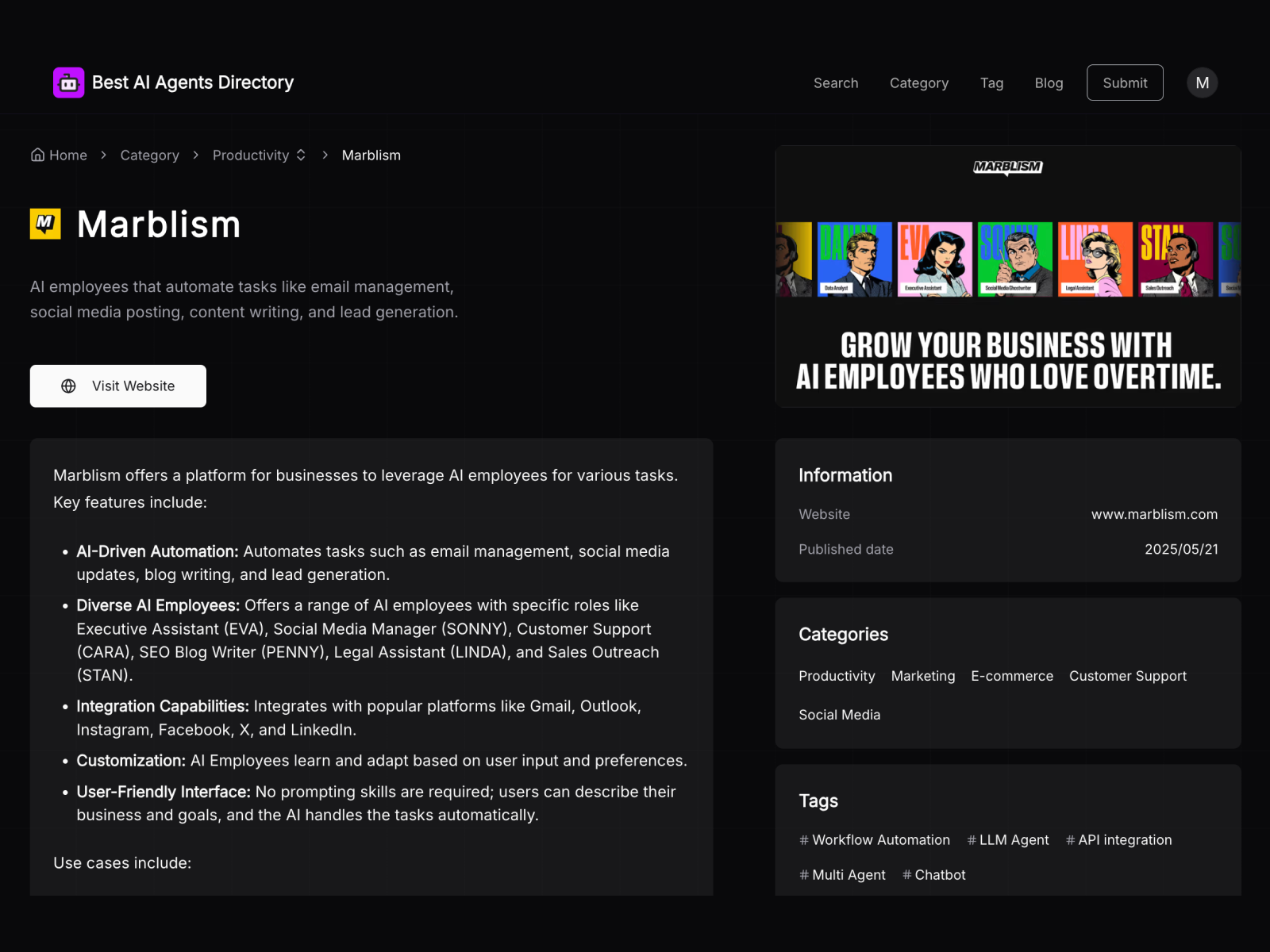Select the Customer Support category
1270x952 pixels.
1127,676
